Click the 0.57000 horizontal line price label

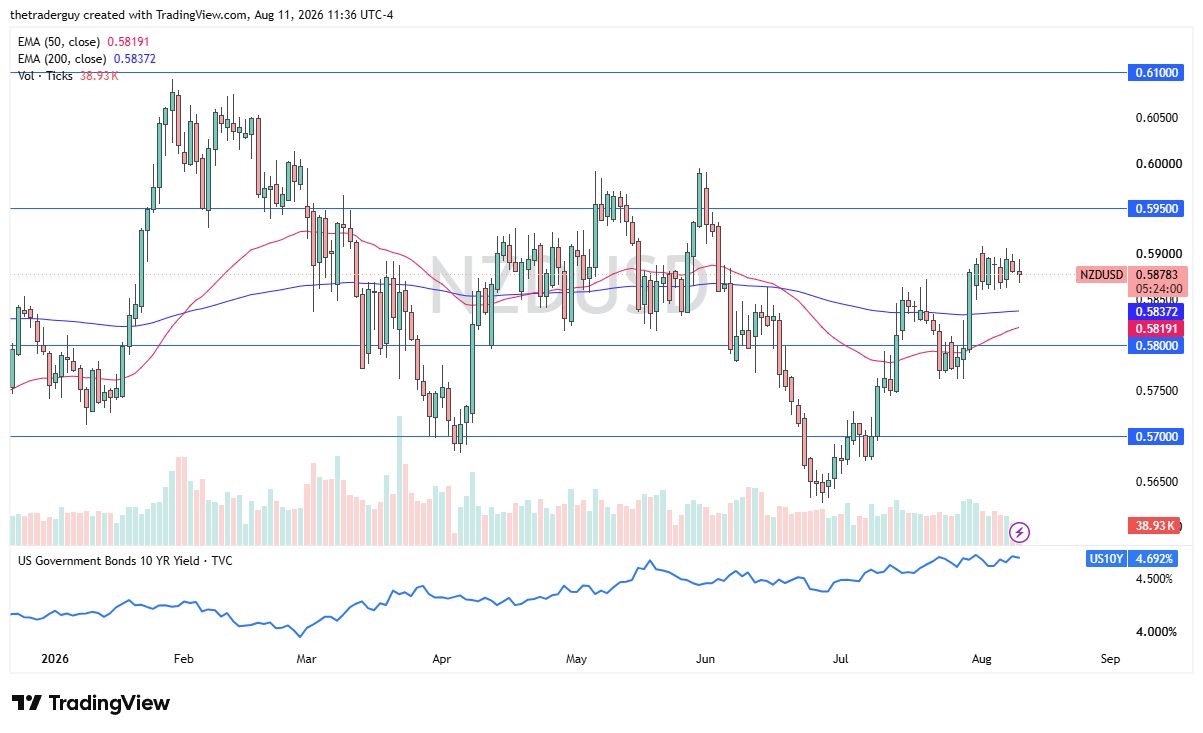[x=1158, y=436]
